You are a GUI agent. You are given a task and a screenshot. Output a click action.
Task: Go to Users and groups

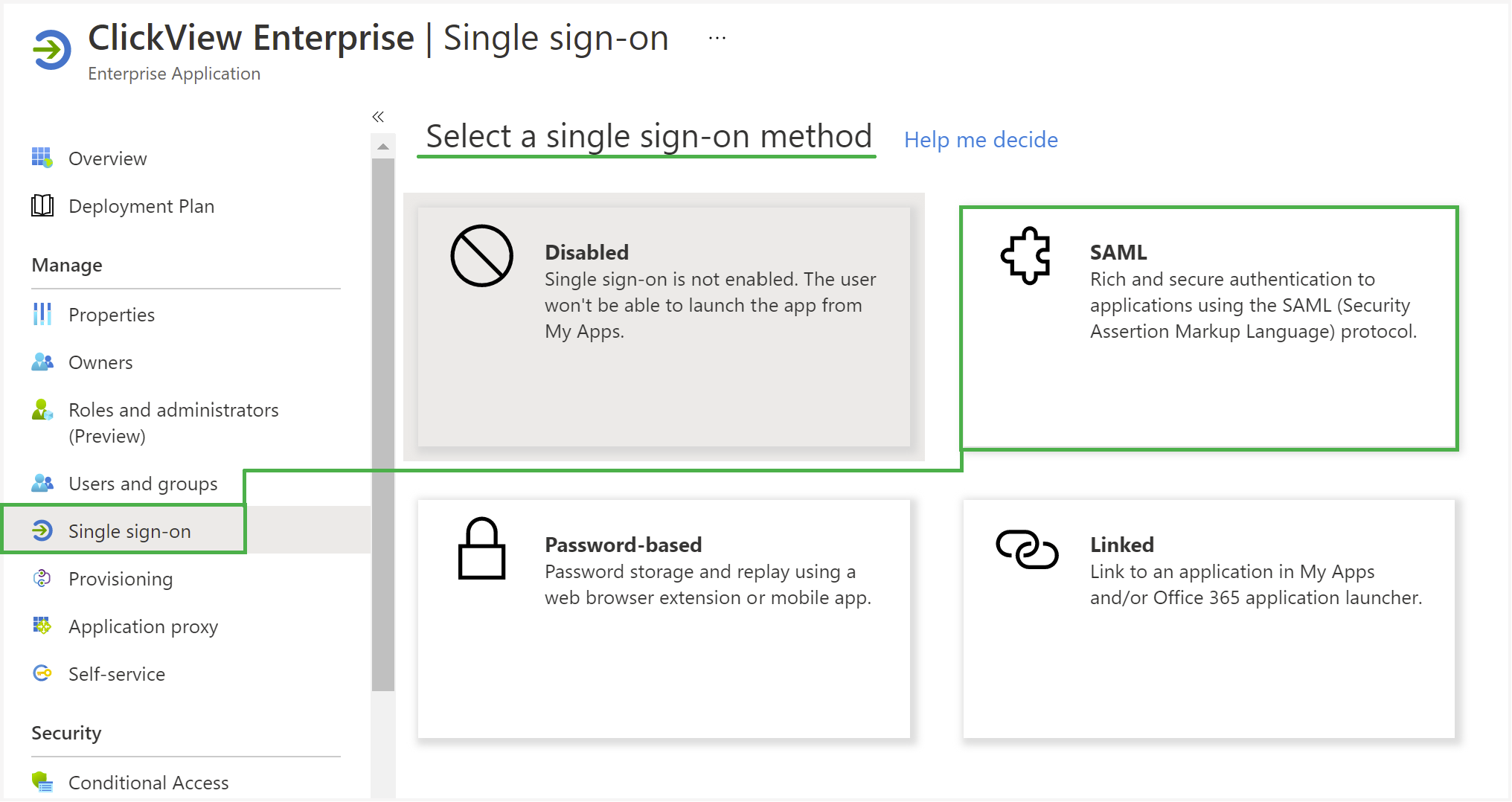click(x=143, y=484)
